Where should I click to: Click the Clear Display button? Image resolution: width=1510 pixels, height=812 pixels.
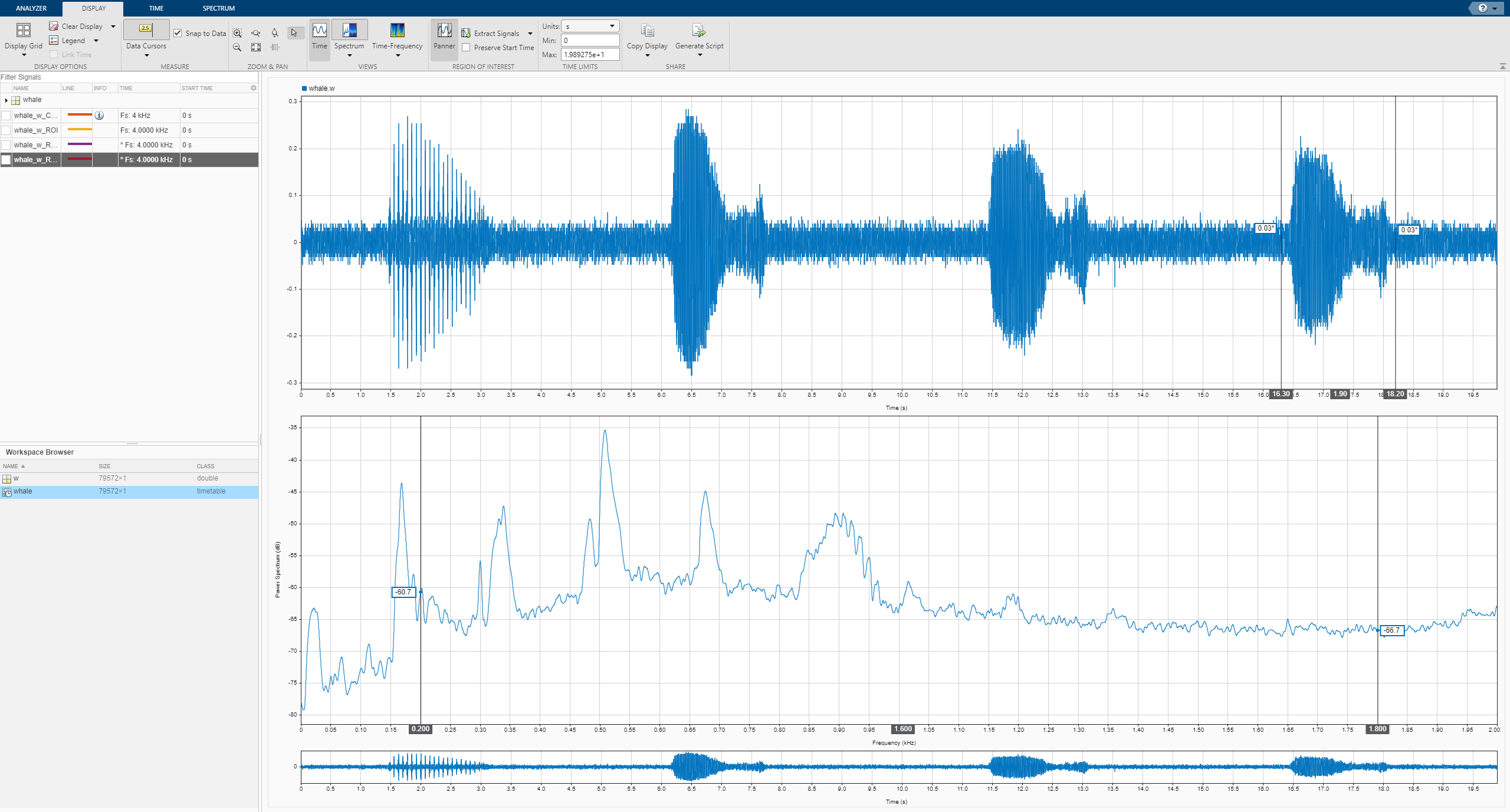tap(76, 26)
